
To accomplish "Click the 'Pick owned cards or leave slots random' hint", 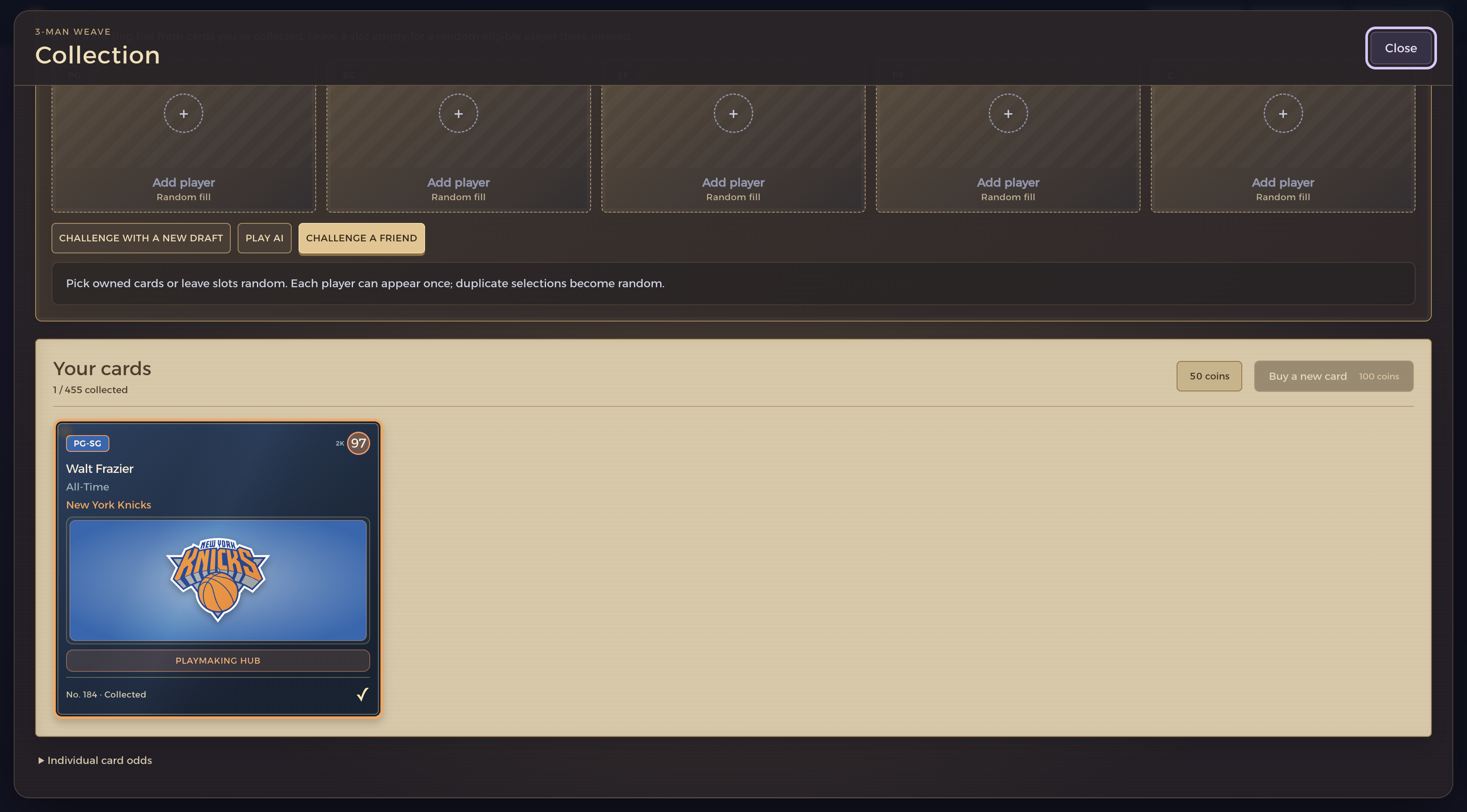I will pyautogui.click(x=365, y=283).
